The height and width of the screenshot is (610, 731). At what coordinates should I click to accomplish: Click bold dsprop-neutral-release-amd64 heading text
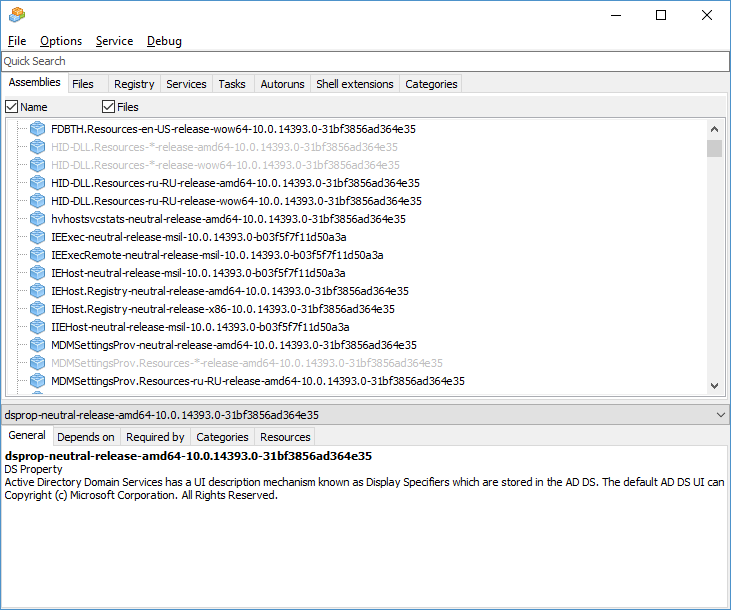188,456
